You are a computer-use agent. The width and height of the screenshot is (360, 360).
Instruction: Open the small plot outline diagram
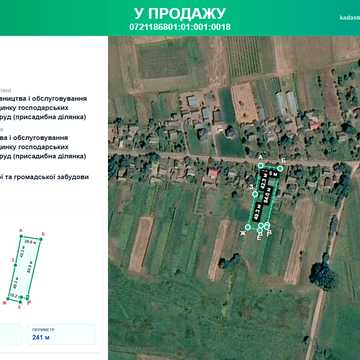point(24,268)
